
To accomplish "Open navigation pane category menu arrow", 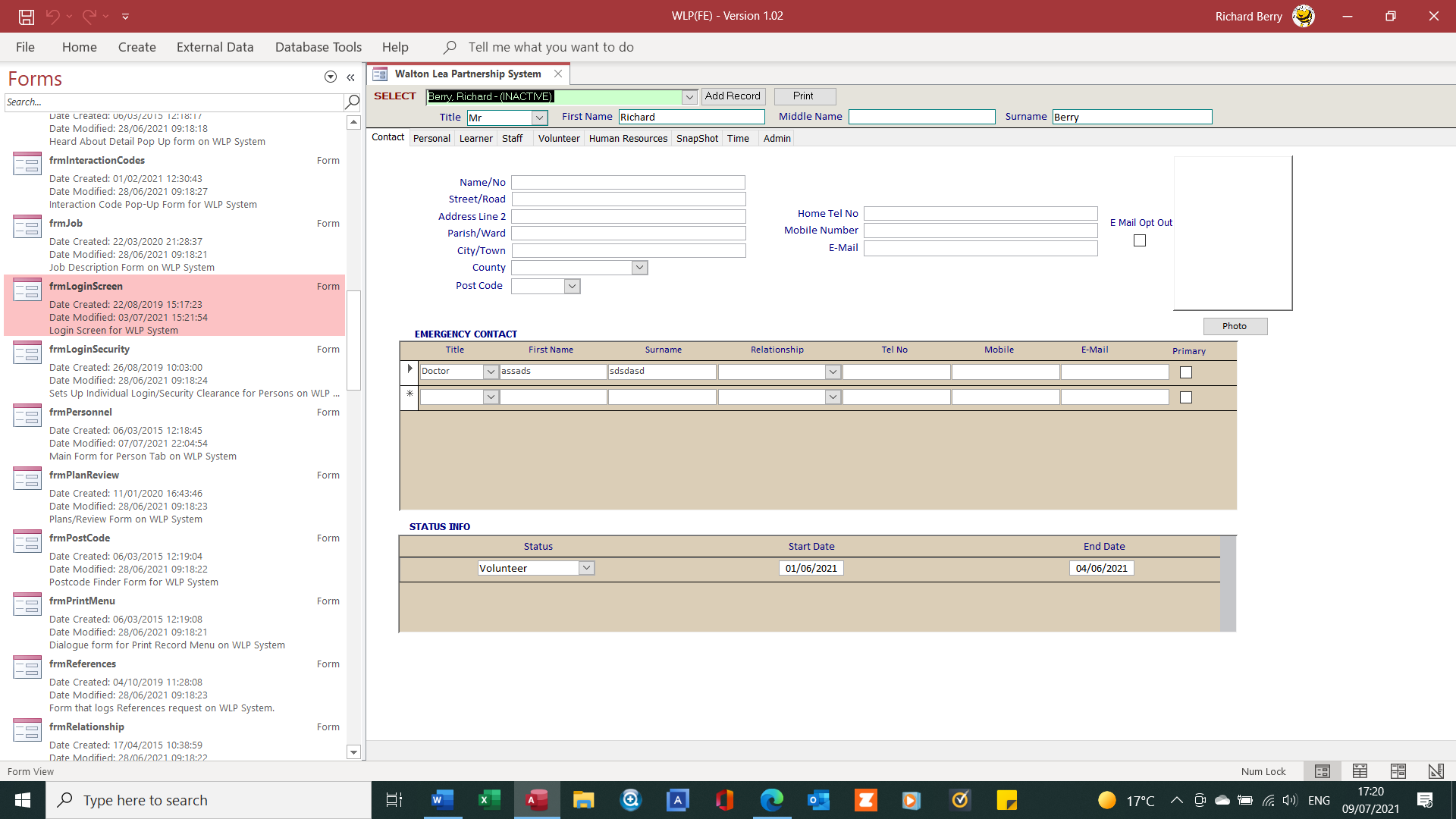I will tap(331, 77).
